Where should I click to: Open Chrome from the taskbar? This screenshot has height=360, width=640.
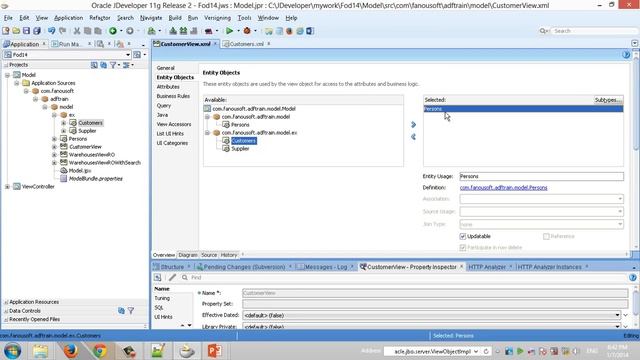100,351
